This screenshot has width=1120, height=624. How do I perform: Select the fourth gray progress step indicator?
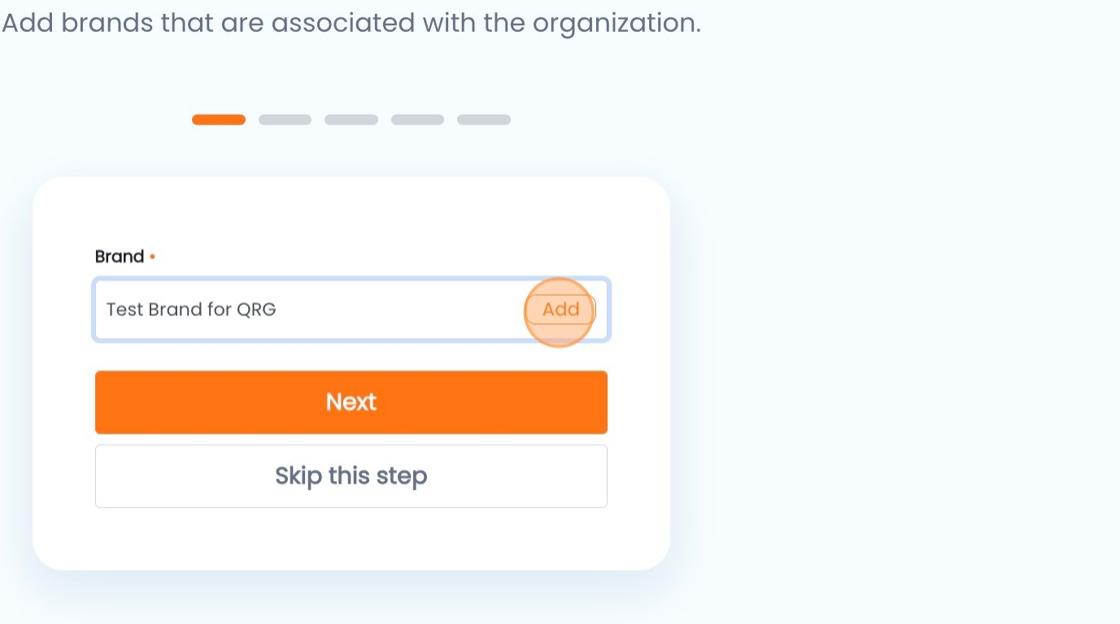[x=418, y=119]
